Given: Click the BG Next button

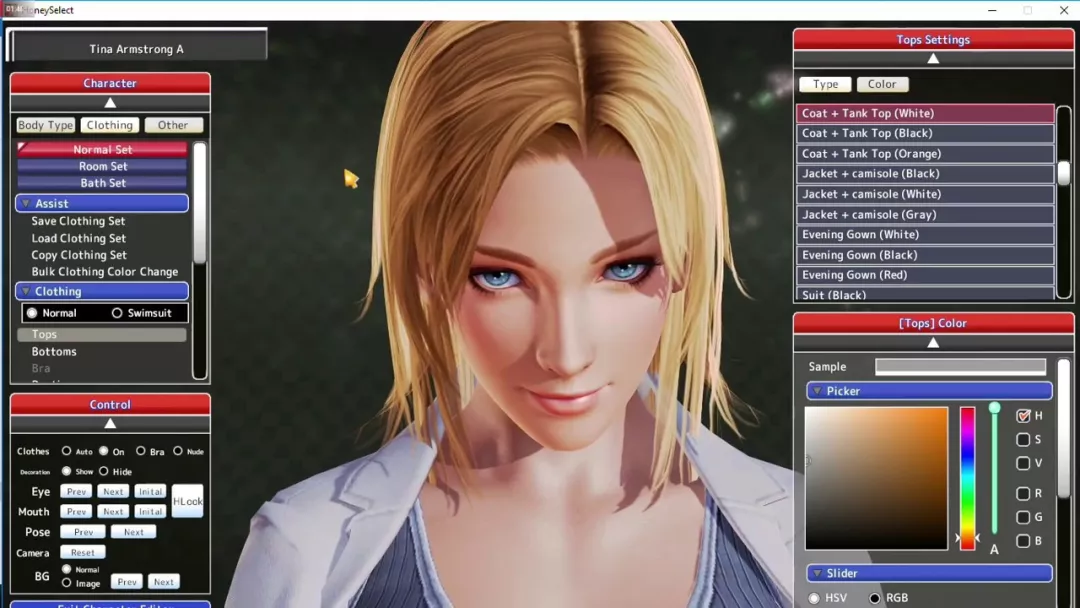Looking at the screenshot, I should point(164,582).
